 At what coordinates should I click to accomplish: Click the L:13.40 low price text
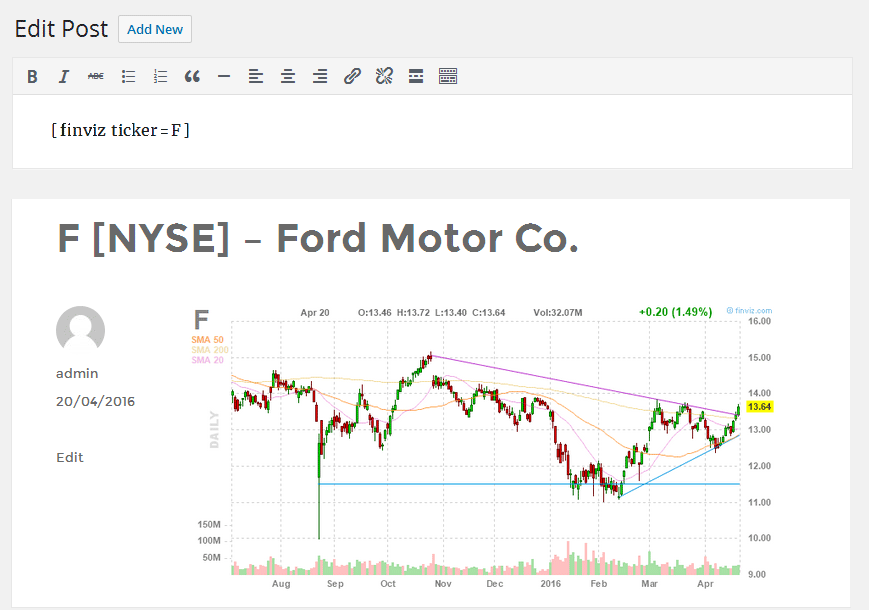(451, 312)
